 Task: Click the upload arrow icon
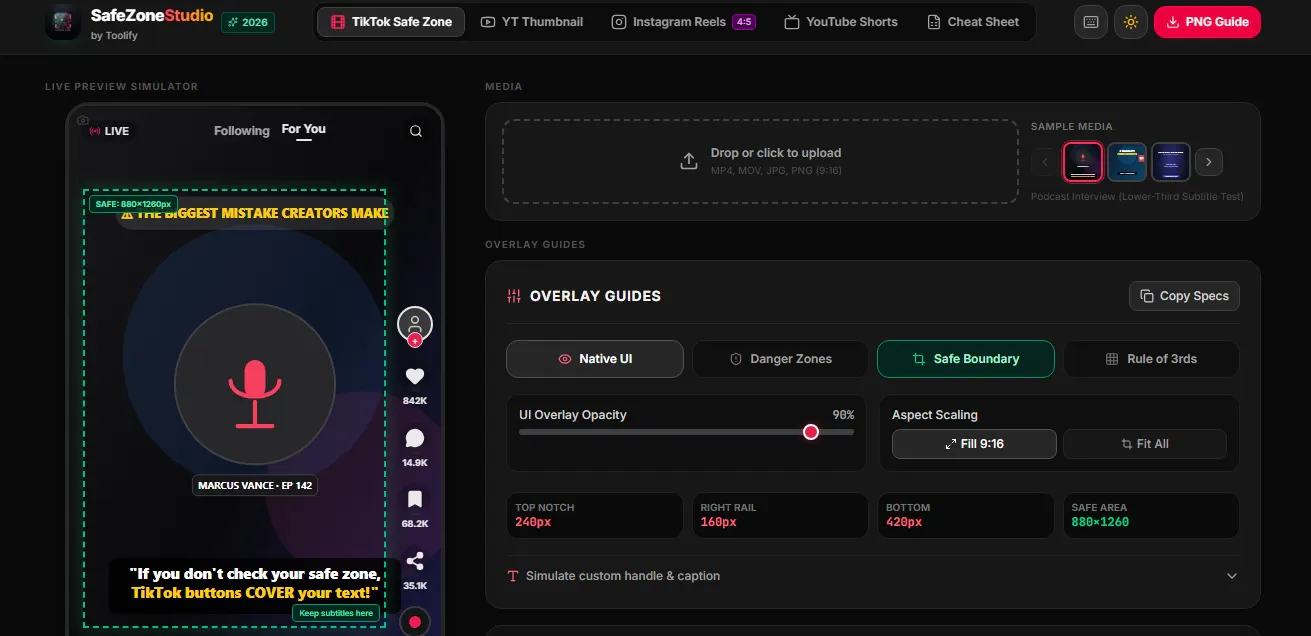[689, 161]
